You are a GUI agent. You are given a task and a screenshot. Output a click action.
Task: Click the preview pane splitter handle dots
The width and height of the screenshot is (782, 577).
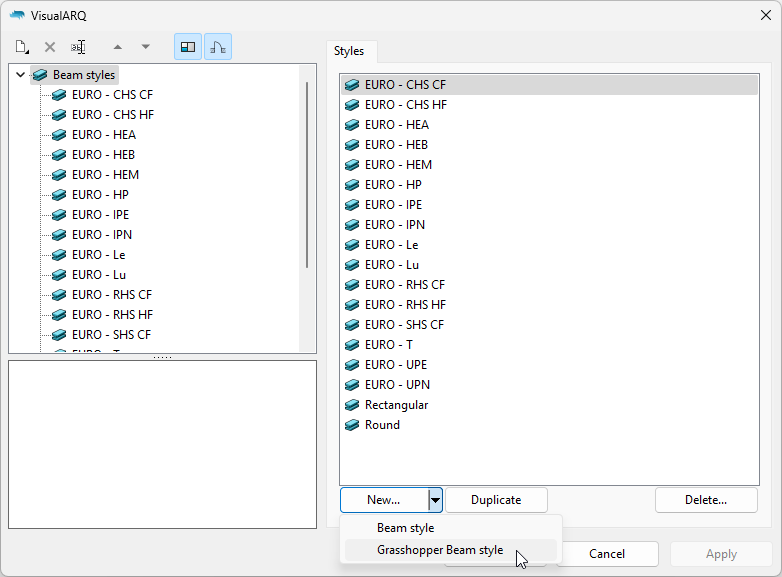click(163, 357)
